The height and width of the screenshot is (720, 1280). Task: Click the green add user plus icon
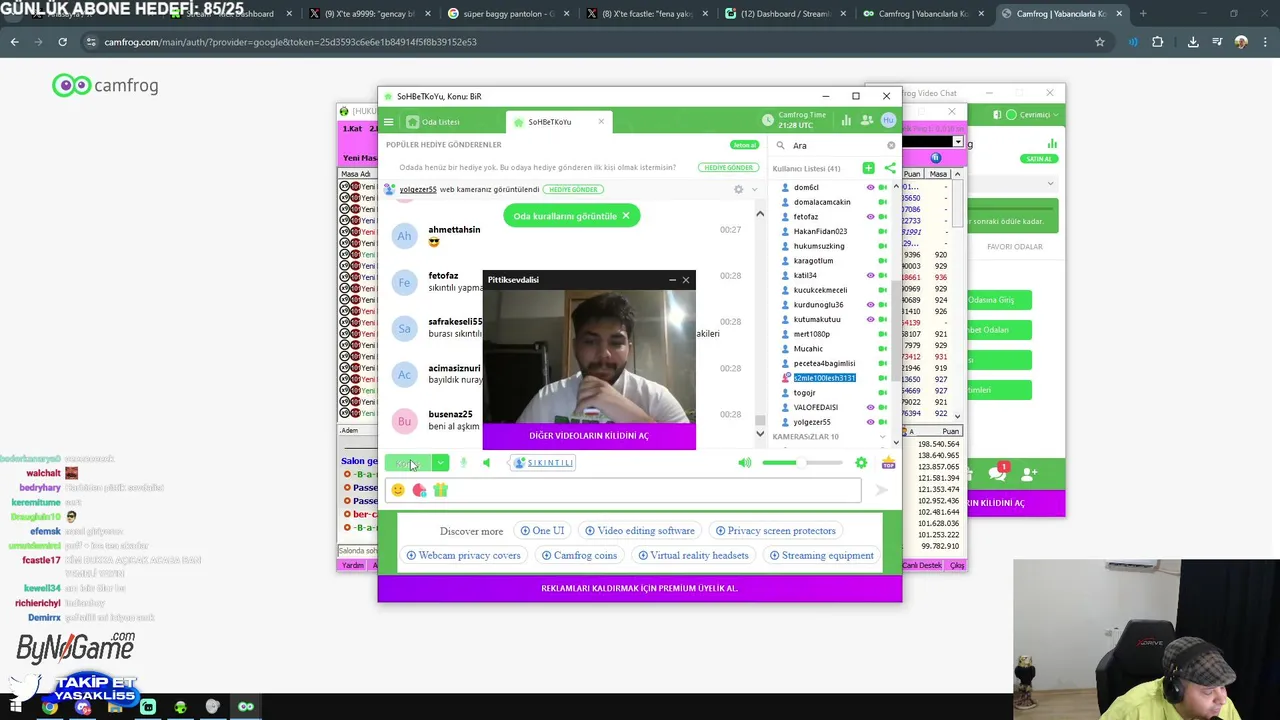point(868,168)
